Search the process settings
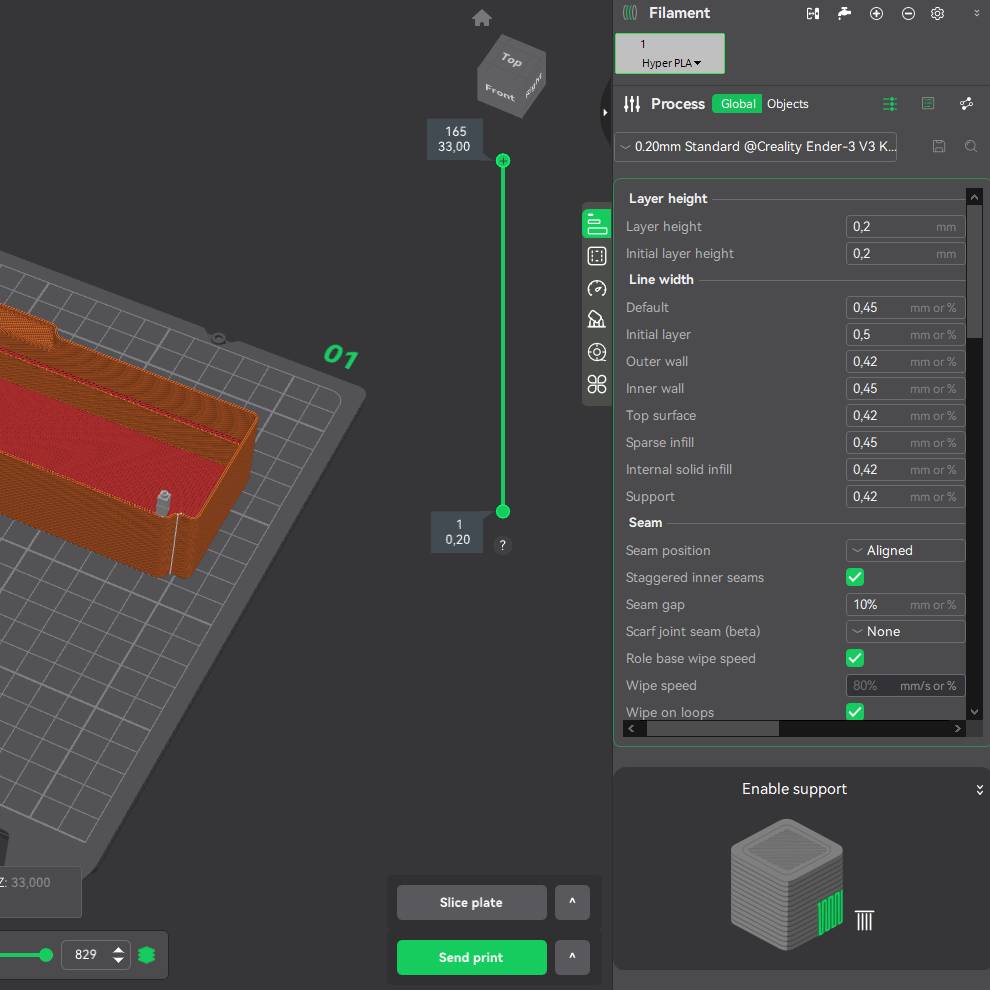Viewport: 990px width, 990px height. [x=970, y=146]
